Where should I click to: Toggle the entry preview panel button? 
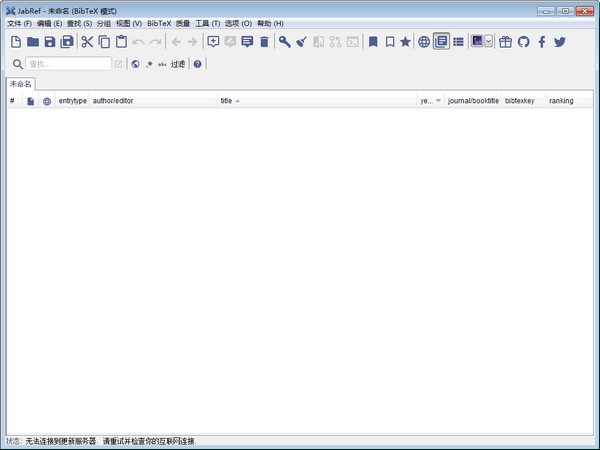coord(441,42)
